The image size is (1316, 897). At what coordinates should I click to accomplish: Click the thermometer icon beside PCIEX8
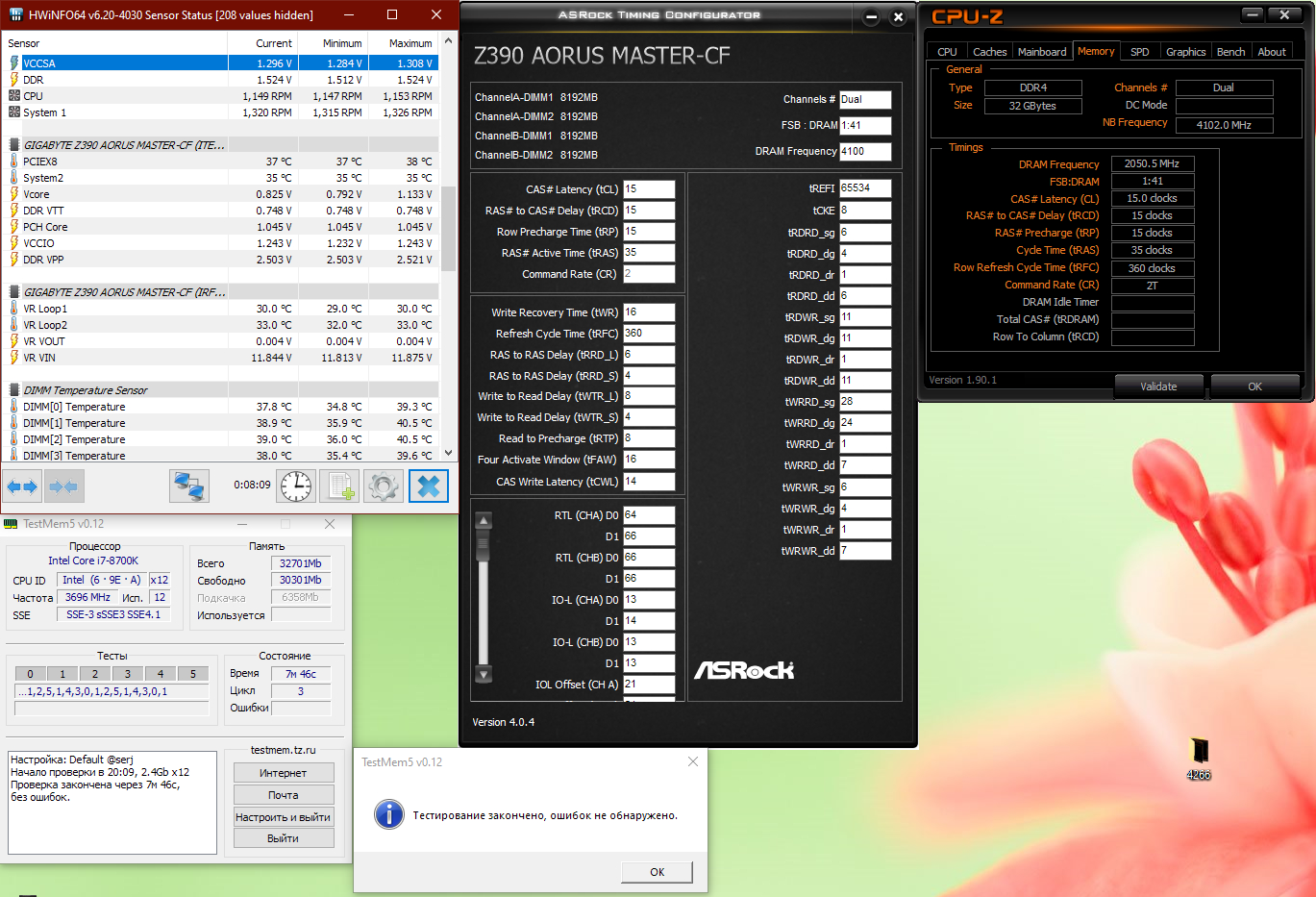coord(14,162)
